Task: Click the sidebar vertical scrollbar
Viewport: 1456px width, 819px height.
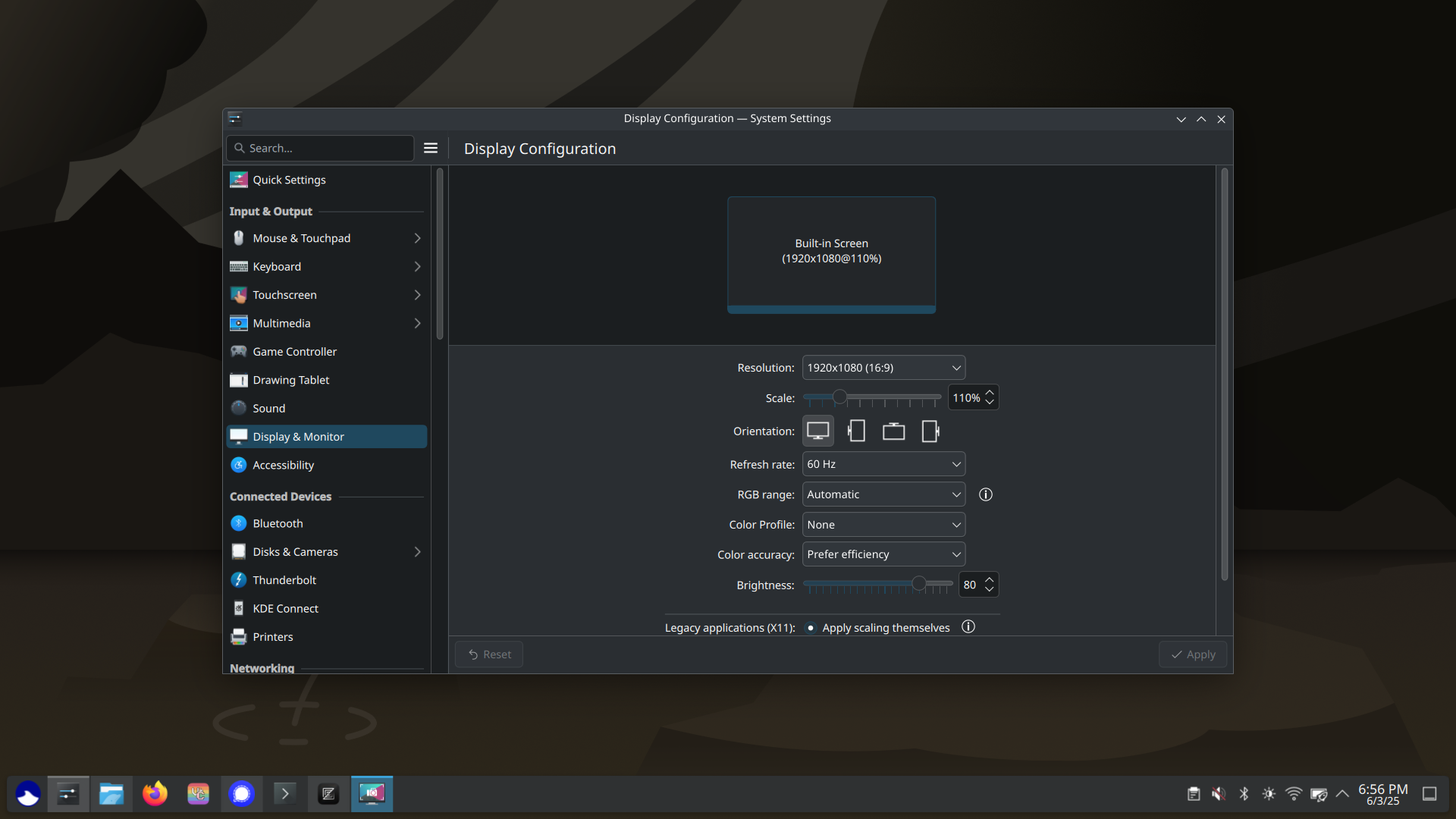Action: pos(439,254)
